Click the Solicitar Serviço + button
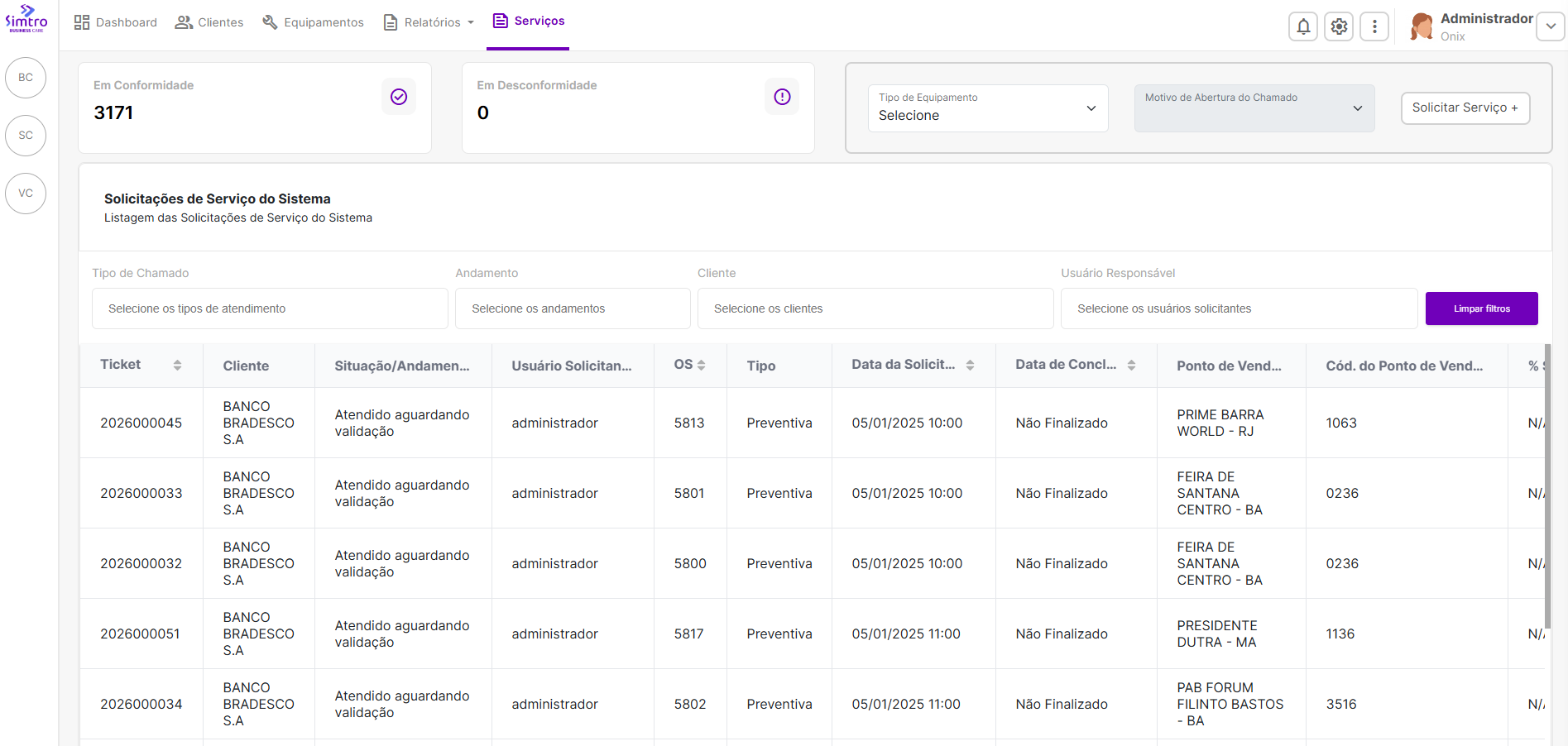Image resolution: width=1568 pixels, height=746 pixels. tap(1465, 108)
